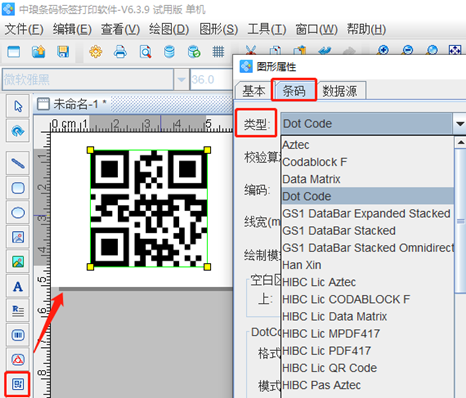Viewport: 466px width, 398px height.
Task: Choose Dot Code in the list
Action: [x=368, y=196]
